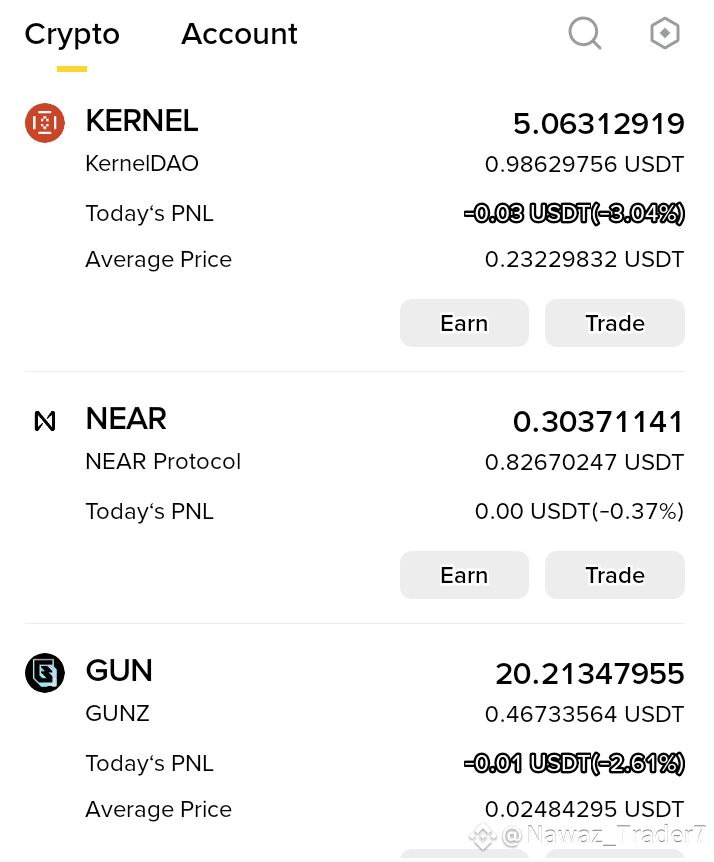Select the KernelDAO subtitle
The height and width of the screenshot is (862, 714).
pos(142,163)
